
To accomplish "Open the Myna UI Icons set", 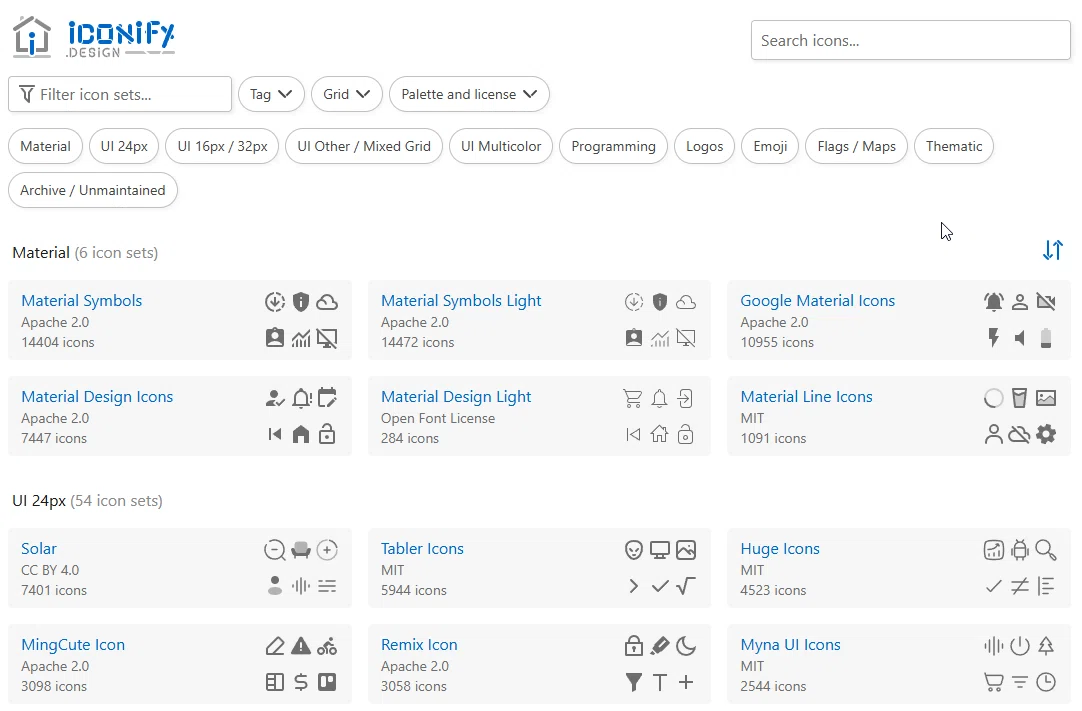I will tap(790, 645).
